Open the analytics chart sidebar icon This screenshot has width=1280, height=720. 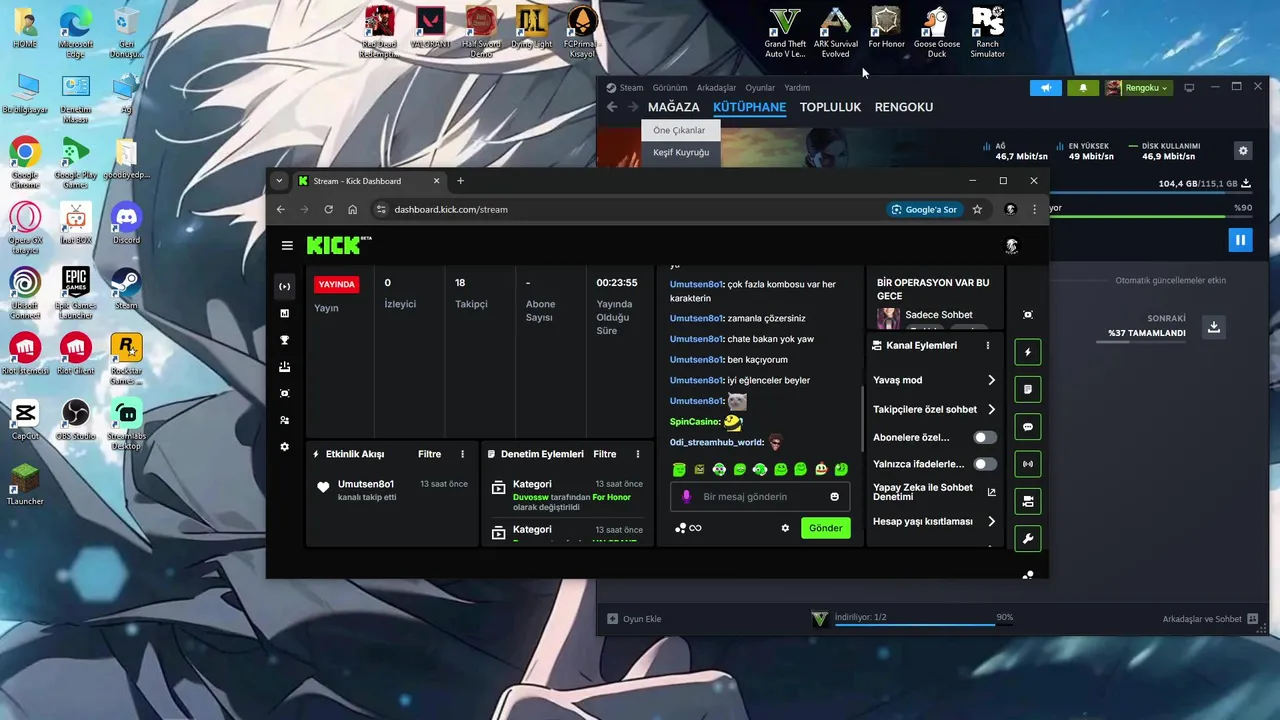point(284,313)
